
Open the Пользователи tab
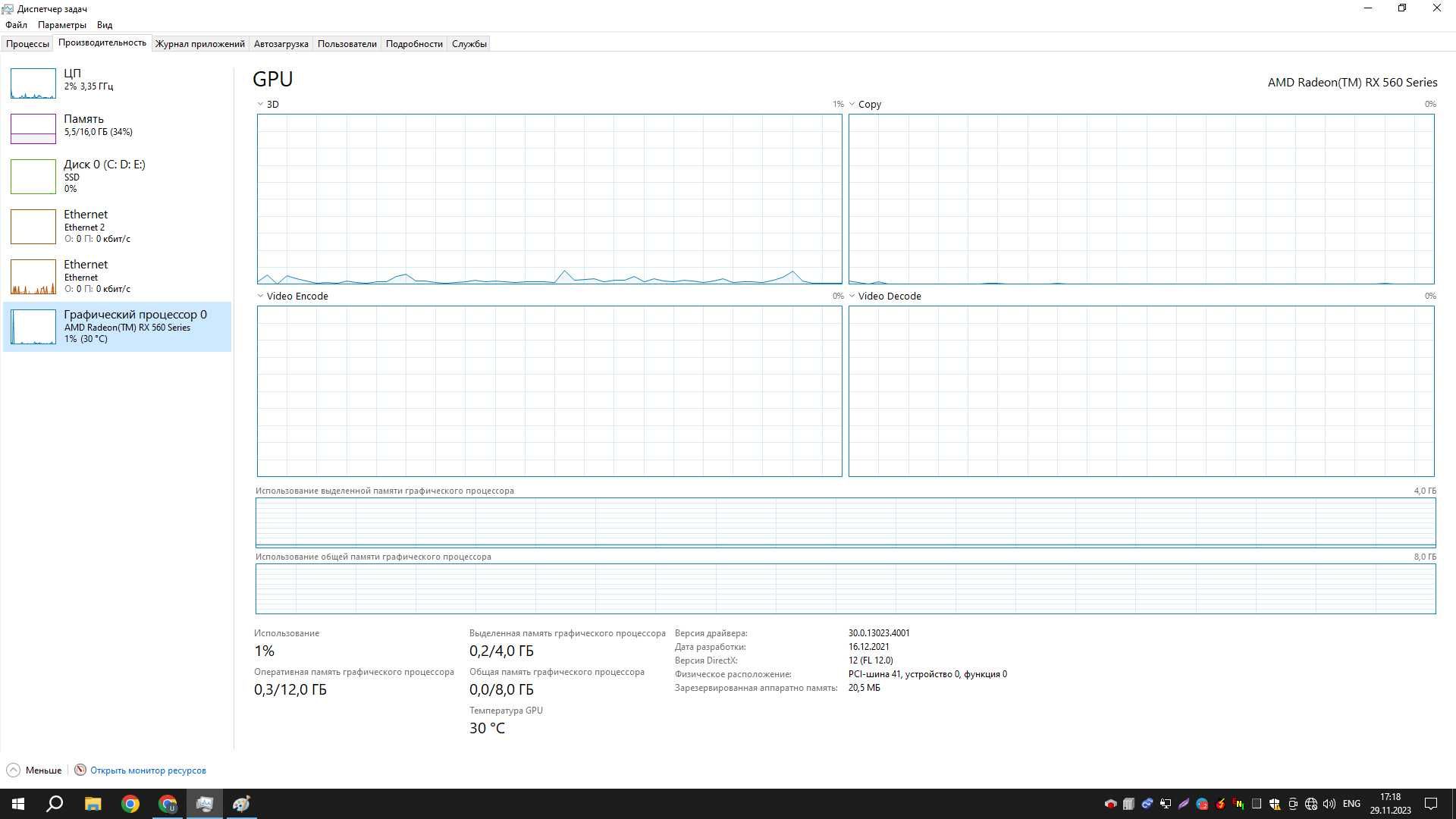pos(347,44)
